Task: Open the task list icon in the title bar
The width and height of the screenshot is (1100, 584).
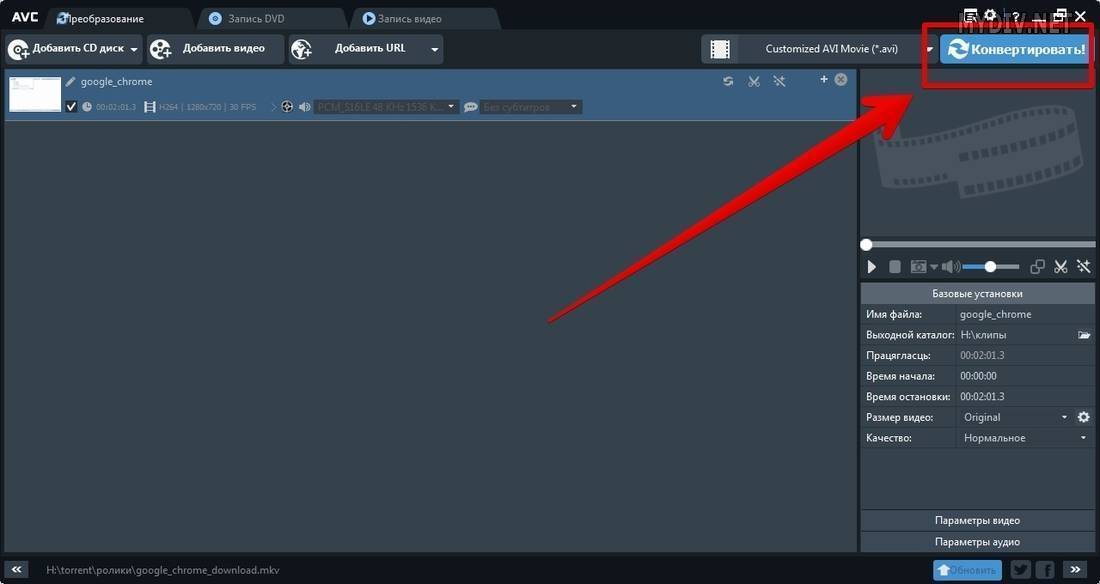Action: (x=970, y=15)
